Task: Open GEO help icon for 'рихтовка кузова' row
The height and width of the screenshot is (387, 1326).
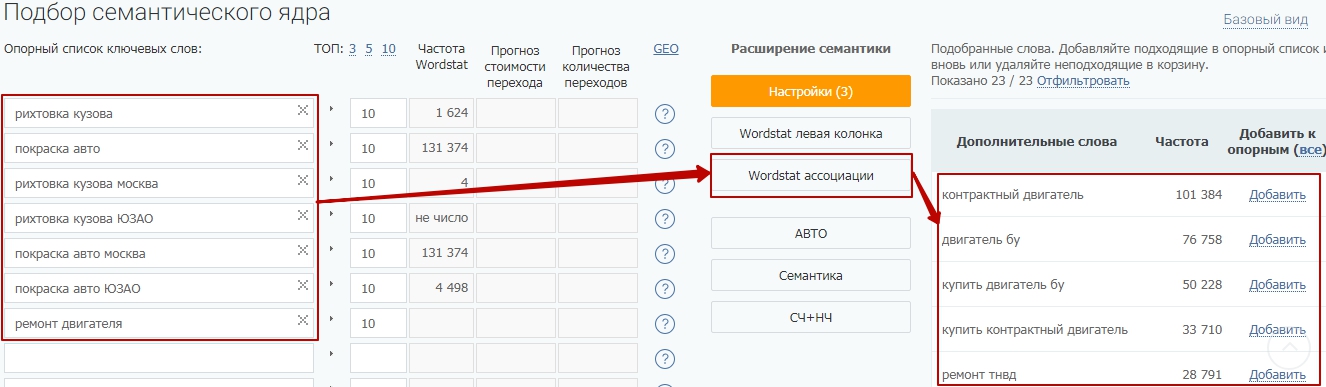Action: click(665, 114)
